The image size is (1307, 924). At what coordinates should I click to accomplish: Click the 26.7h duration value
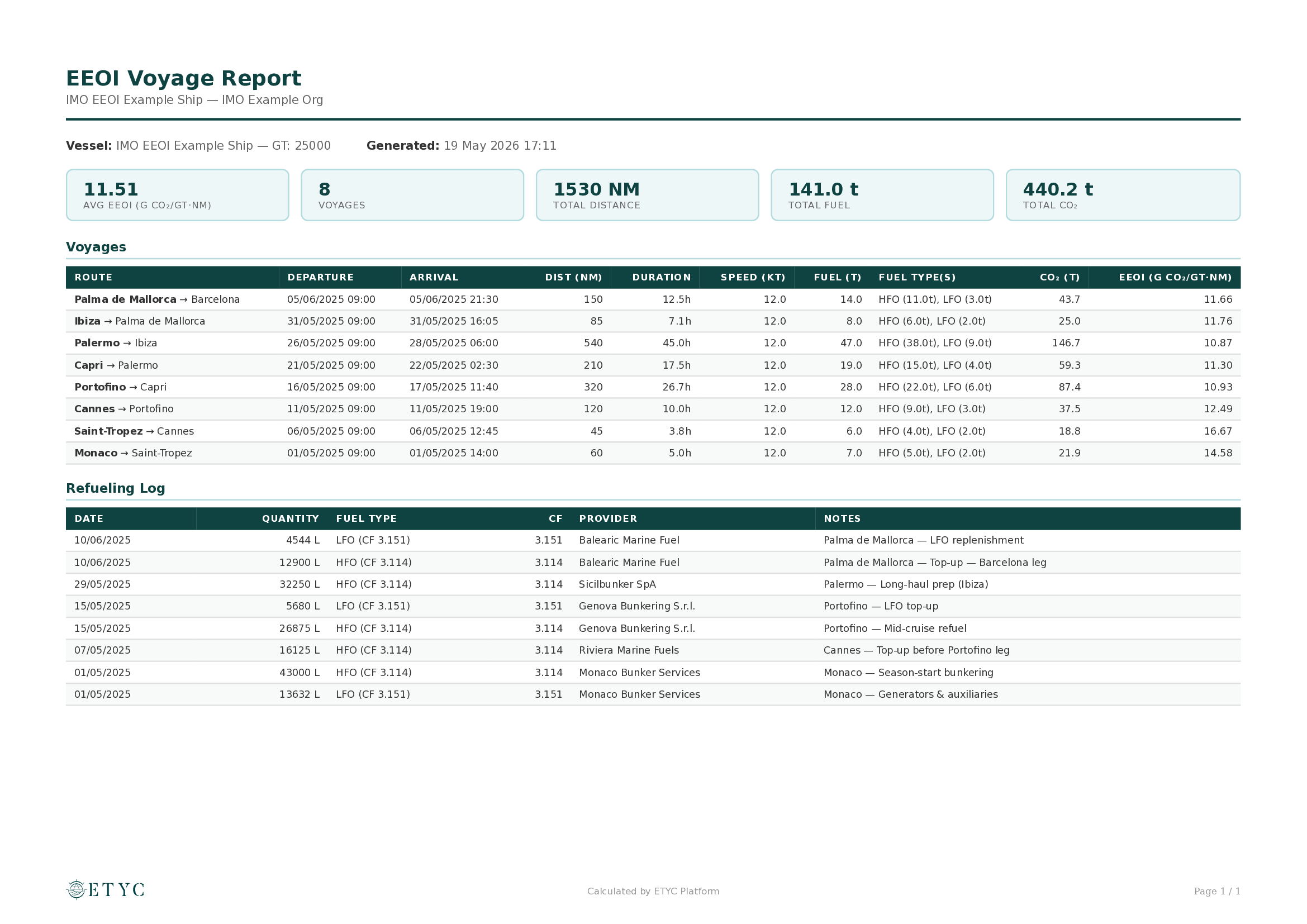coord(676,387)
